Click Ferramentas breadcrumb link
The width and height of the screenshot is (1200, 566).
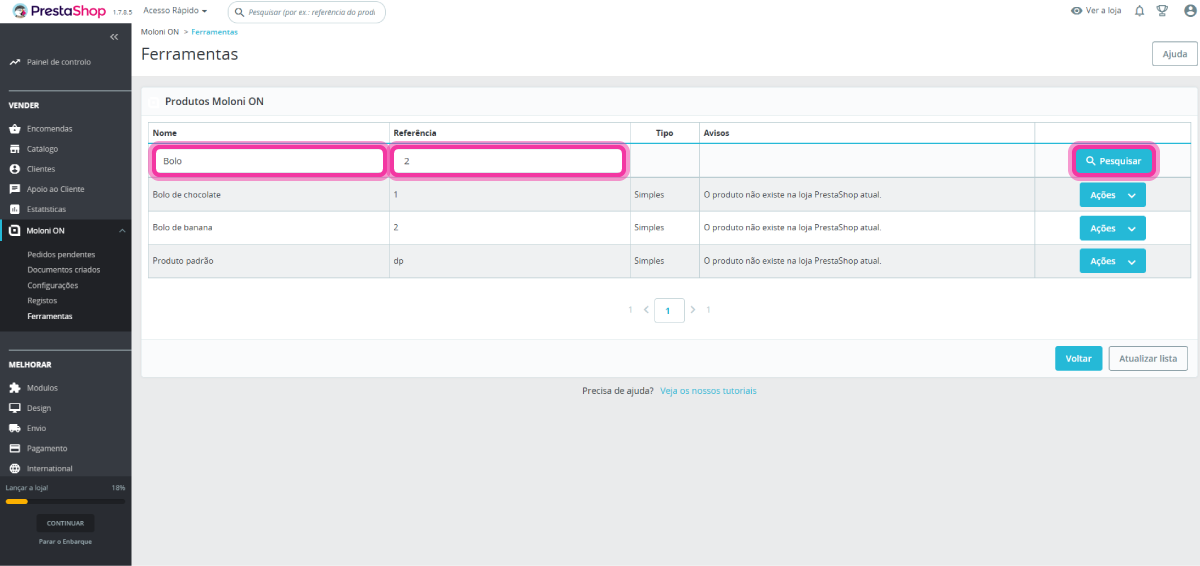[x=214, y=32]
